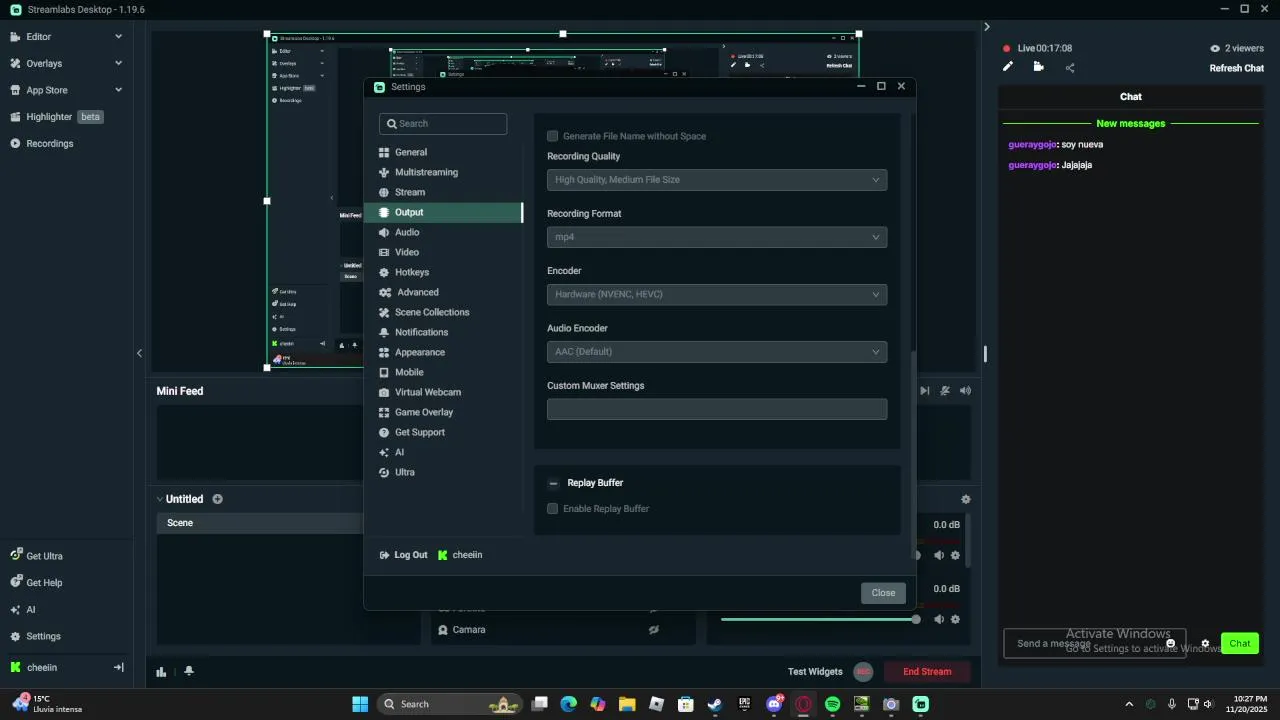1280x720 pixels.
Task: Enable the Replay Buffer checkbox
Action: pos(552,509)
